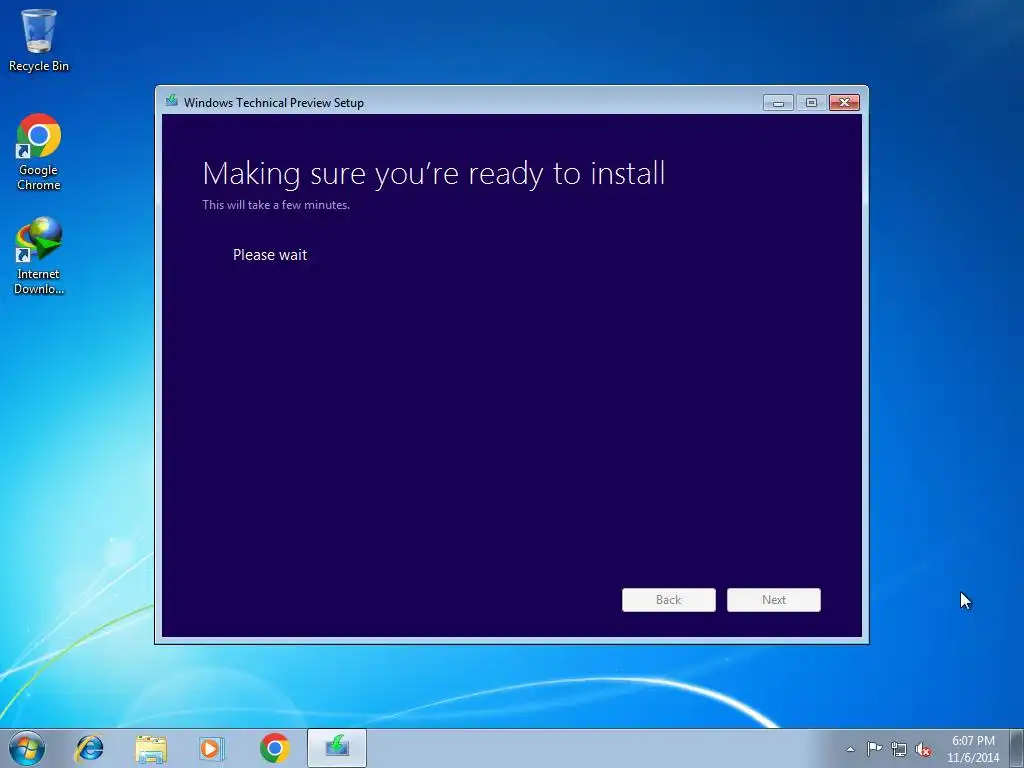The width and height of the screenshot is (1024, 768).
Task: Click the 'Please wait' text
Action: click(x=270, y=255)
